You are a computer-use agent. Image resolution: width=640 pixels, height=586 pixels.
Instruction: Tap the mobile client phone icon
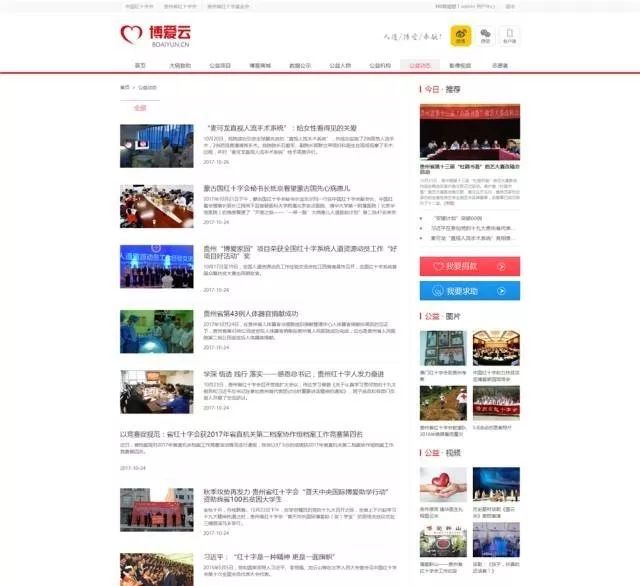509,37
